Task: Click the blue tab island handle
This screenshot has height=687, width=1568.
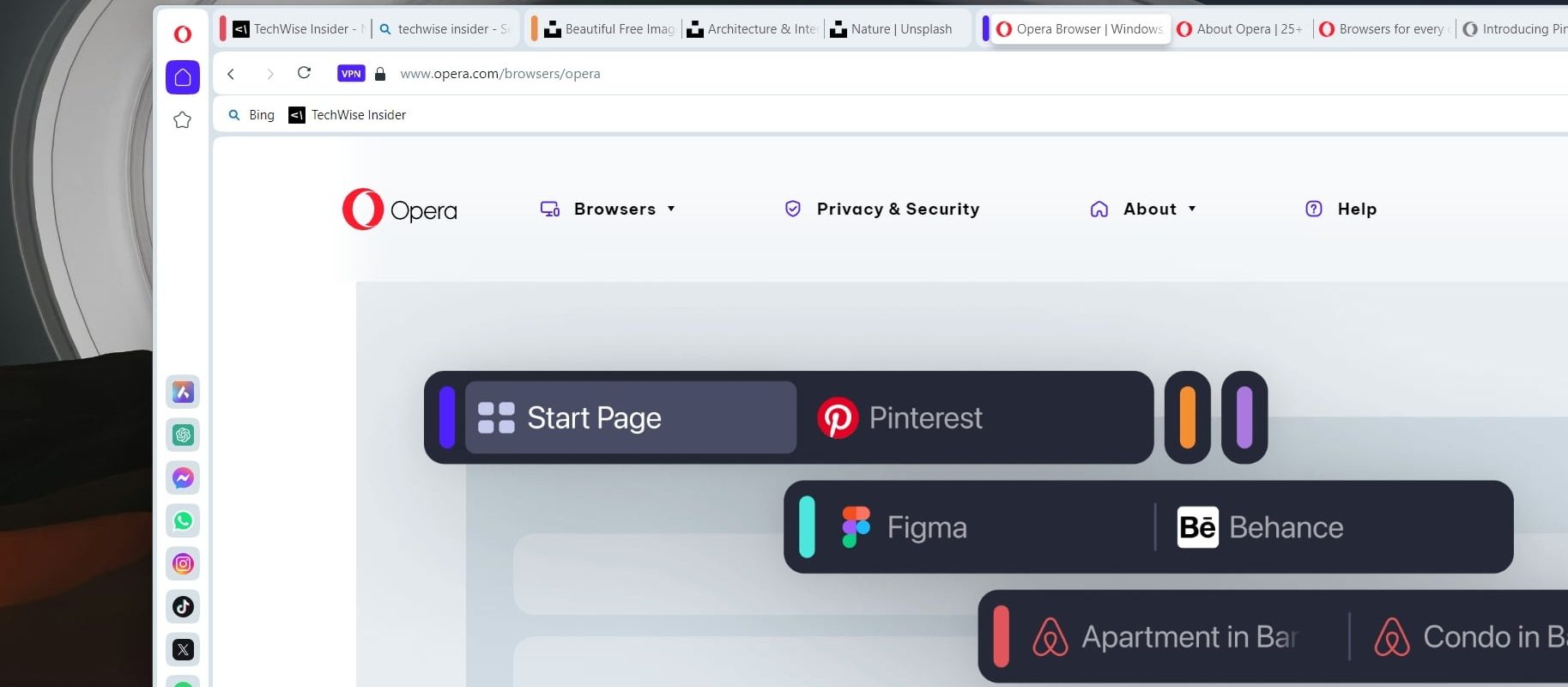Action: [985, 28]
